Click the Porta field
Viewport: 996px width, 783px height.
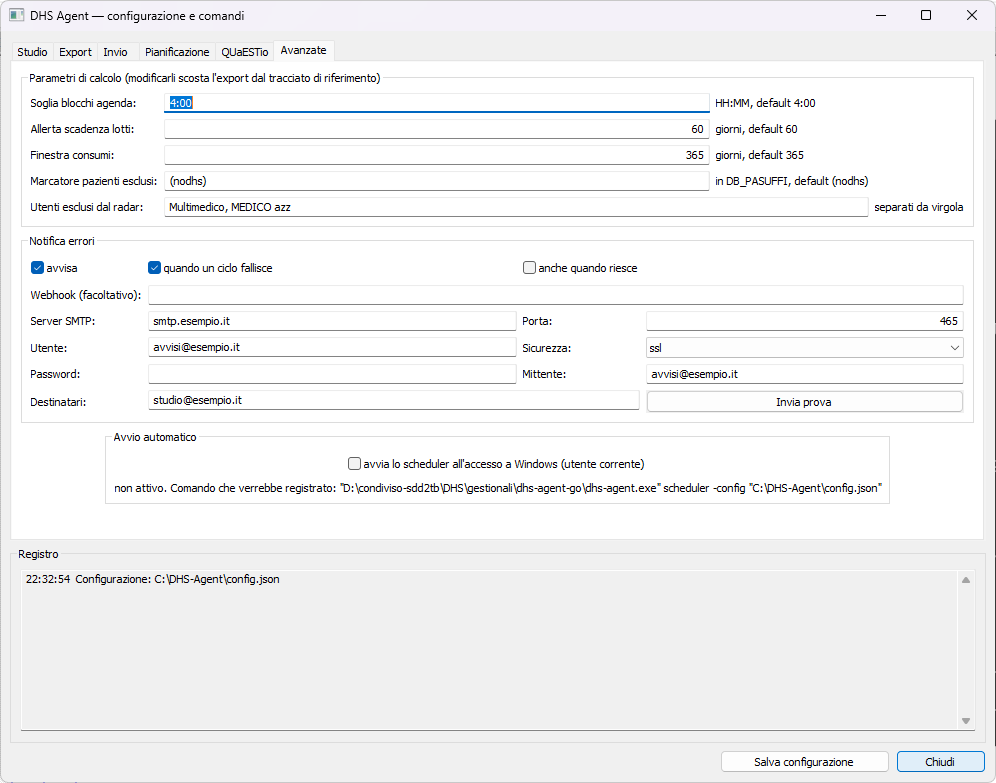805,321
